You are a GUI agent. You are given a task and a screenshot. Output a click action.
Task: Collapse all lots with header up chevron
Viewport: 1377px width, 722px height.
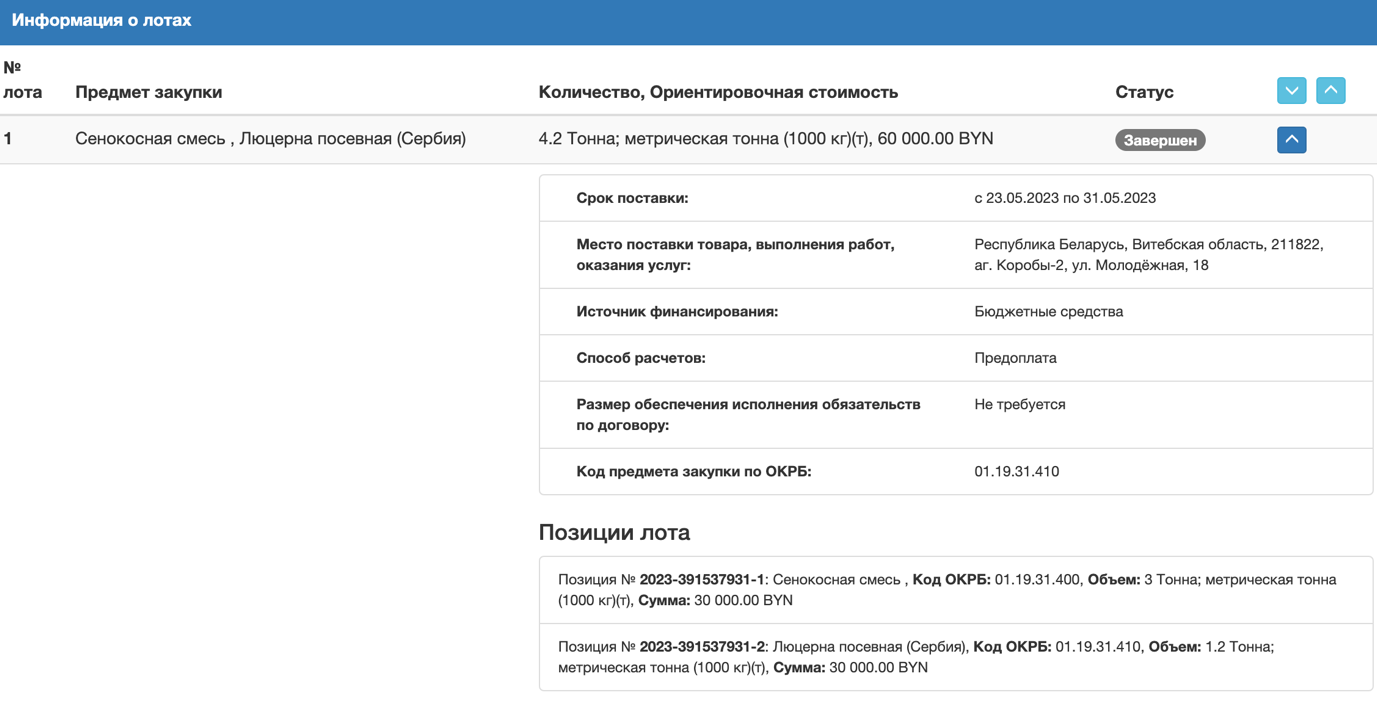point(1330,91)
